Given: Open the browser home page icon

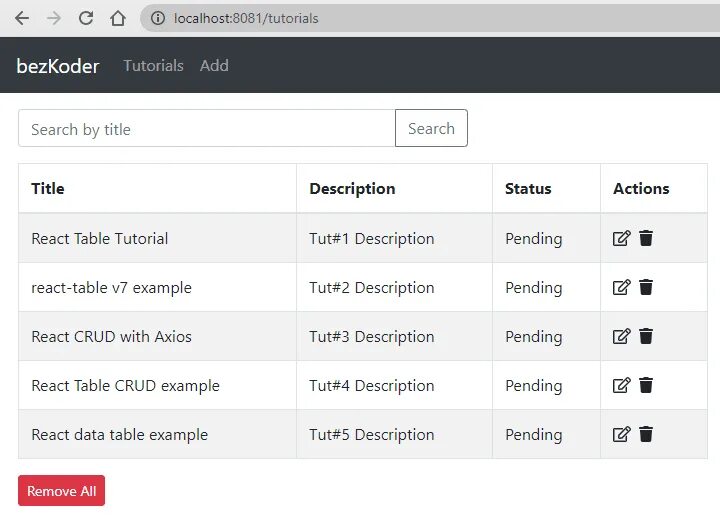Looking at the screenshot, I should point(118,18).
